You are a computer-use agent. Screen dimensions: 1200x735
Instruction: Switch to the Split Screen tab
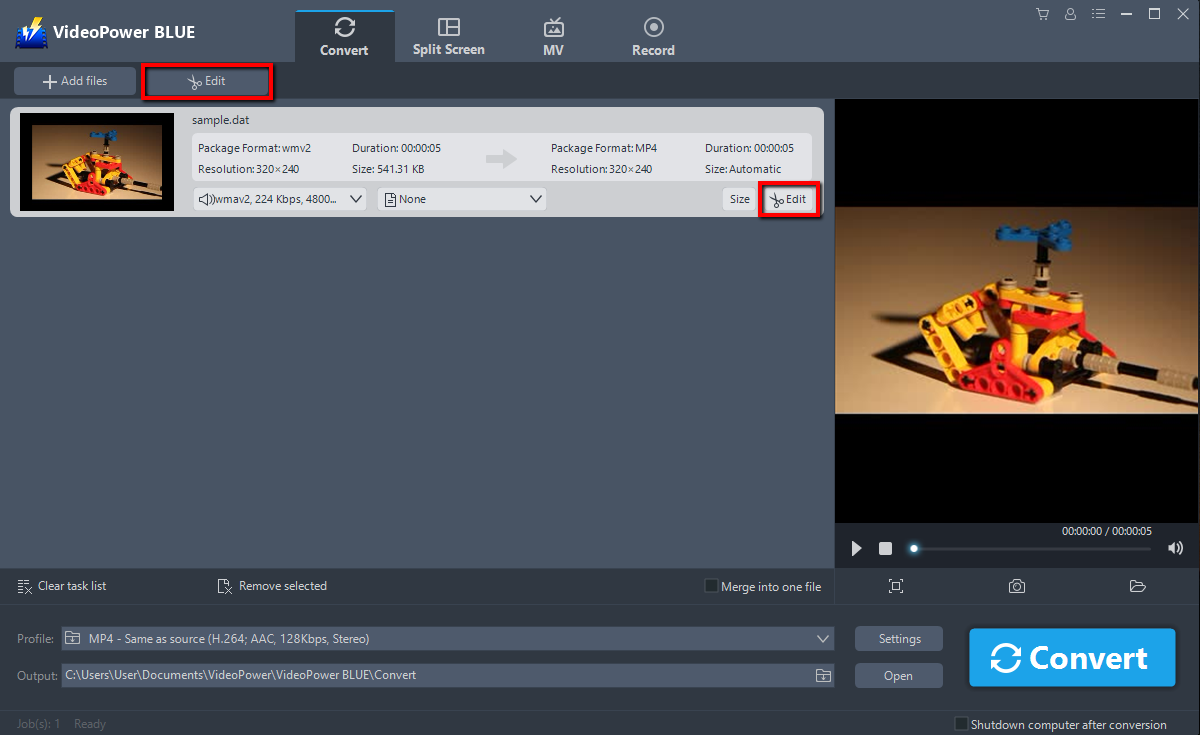[448, 34]
